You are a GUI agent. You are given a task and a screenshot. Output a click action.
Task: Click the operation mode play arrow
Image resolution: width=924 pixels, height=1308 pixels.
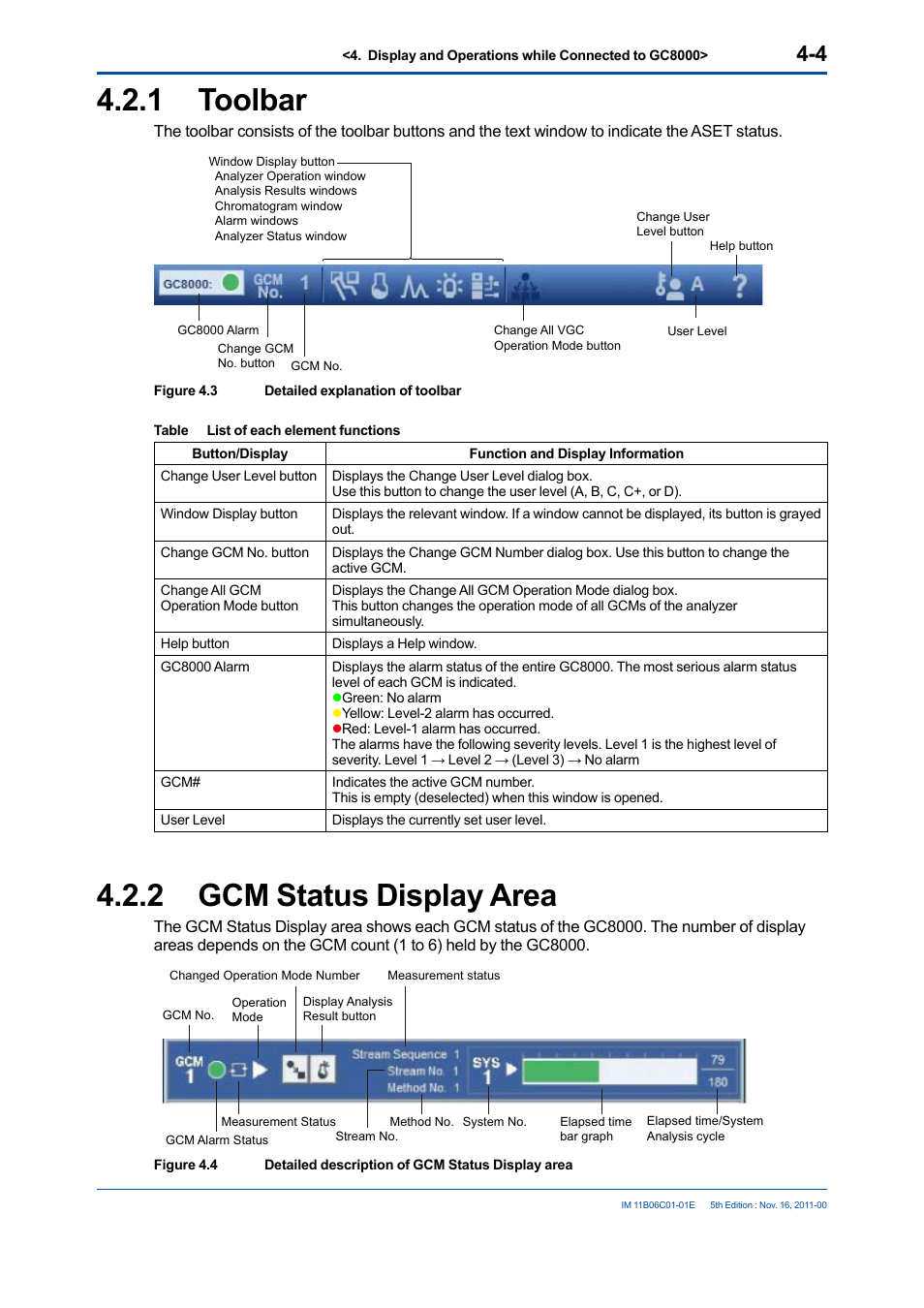click(260, 1070)
